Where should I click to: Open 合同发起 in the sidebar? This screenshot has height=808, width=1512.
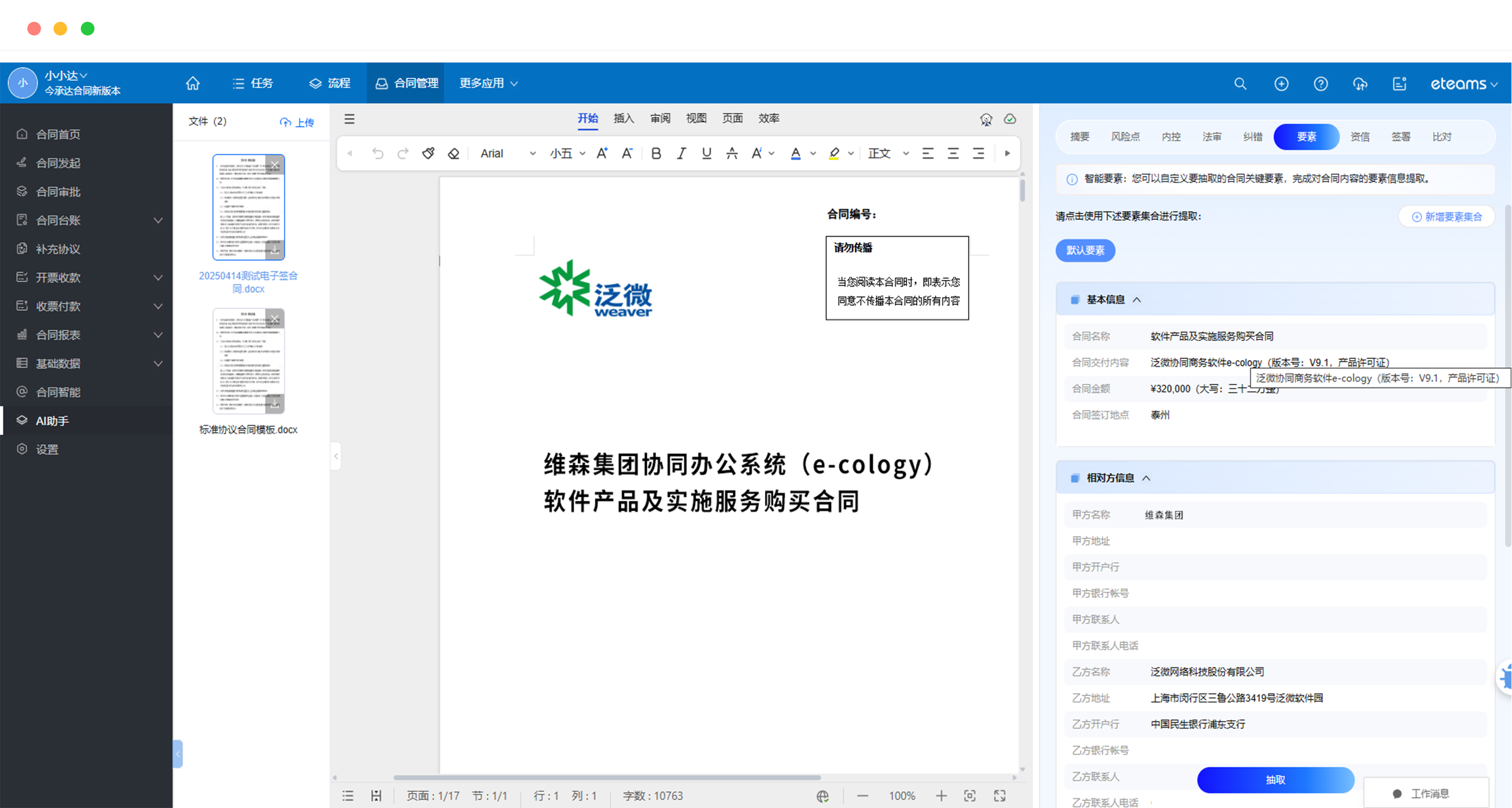[x=86, y=163]
